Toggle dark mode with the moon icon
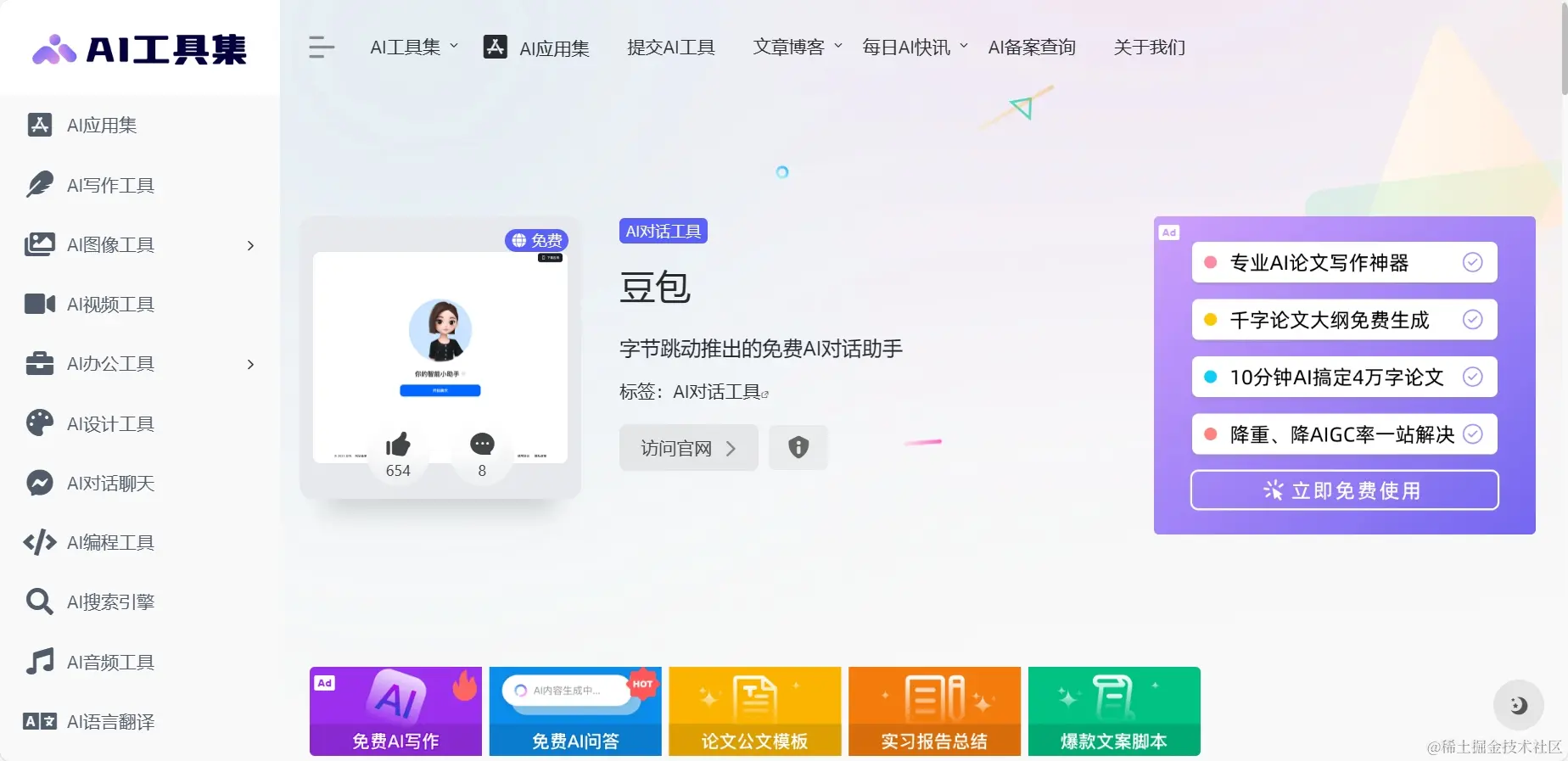This screenshot has height=761, width=1568. [1518, 704]
